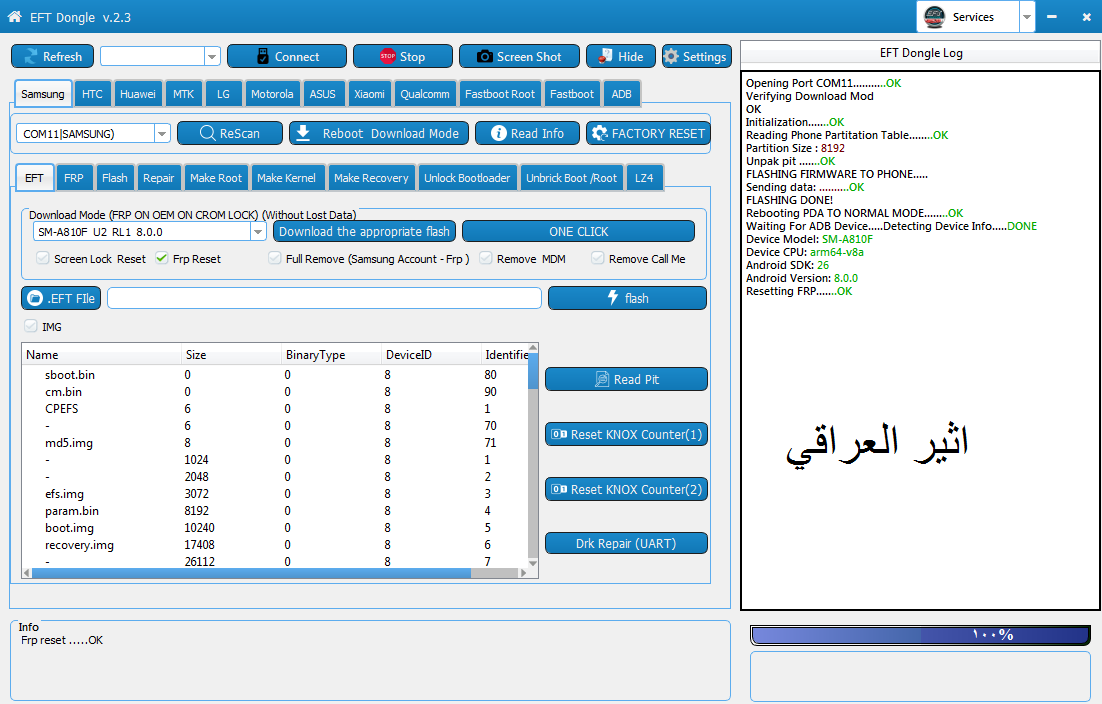Image resolution: width=1102 pixels, height=704 pixels.
Task: Click the Drk Repair (UART) button
Action: (625, 543)
